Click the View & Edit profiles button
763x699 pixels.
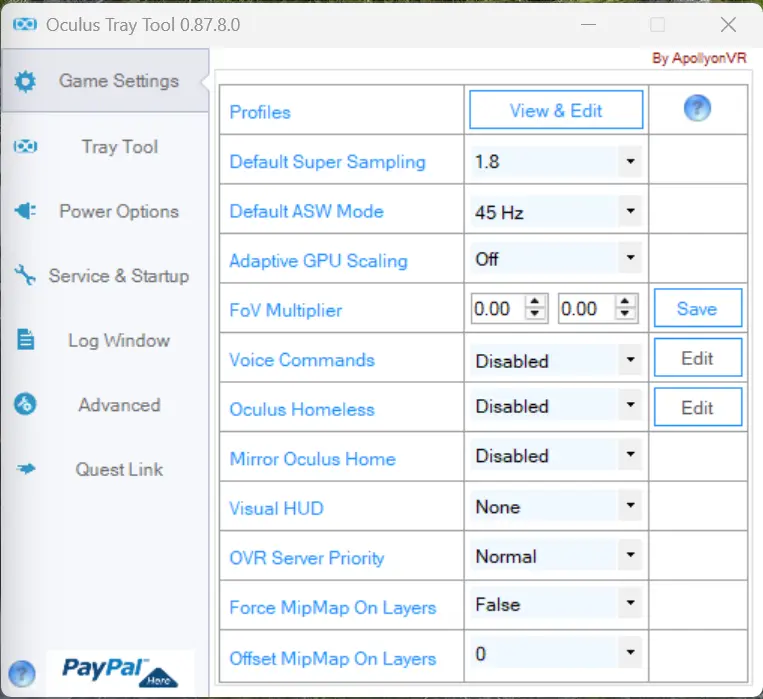click(556, 110)
